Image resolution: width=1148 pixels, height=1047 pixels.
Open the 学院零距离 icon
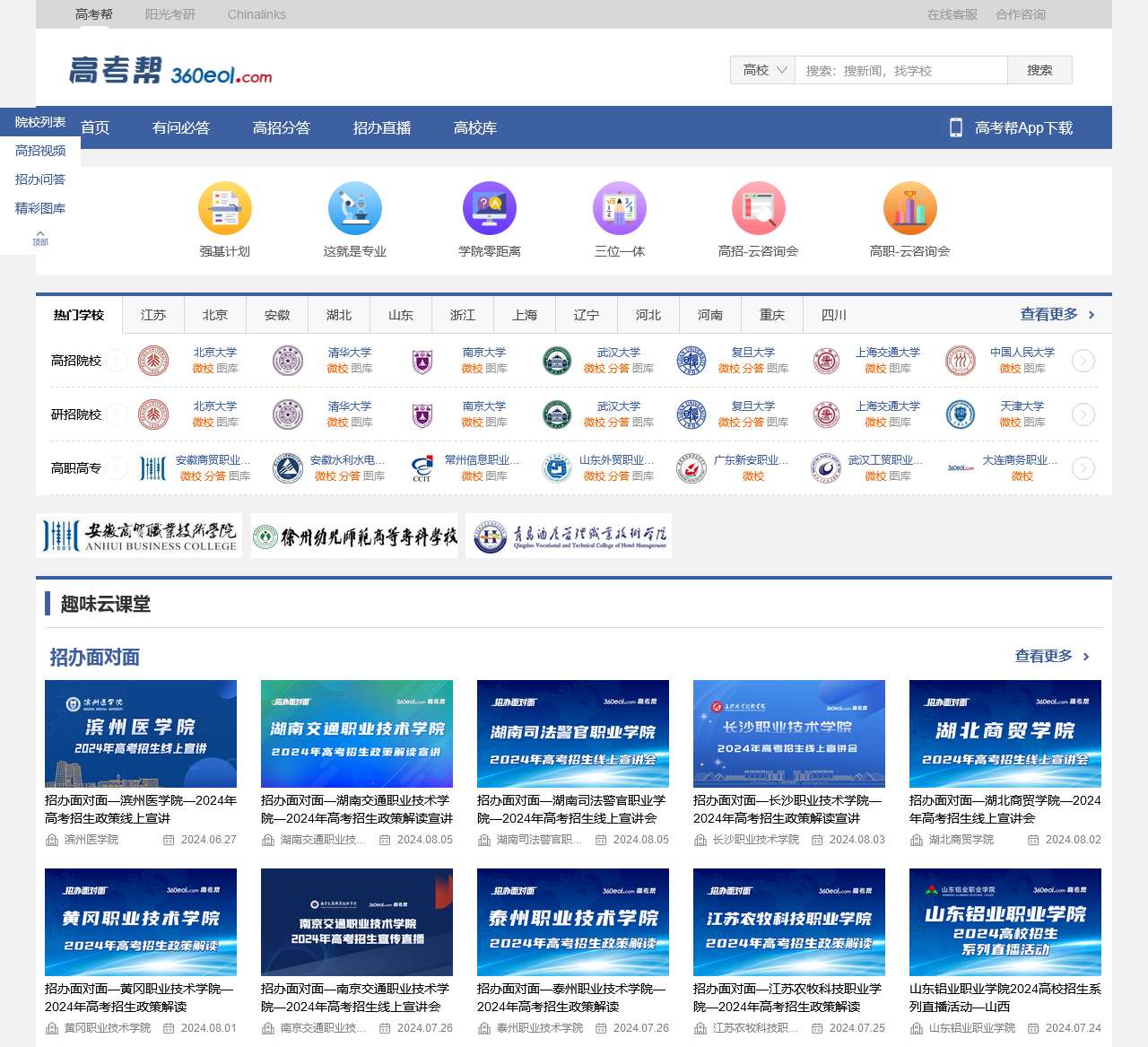(490, 208)
